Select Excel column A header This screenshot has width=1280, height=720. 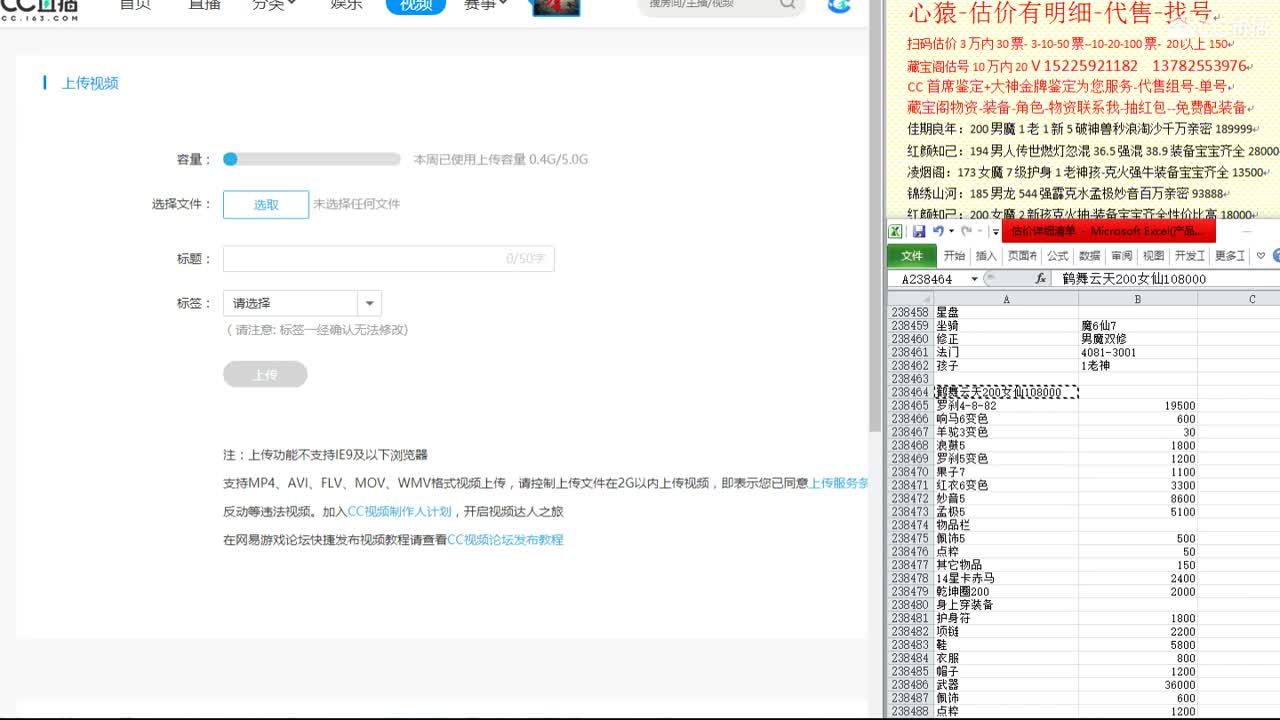1006,299
